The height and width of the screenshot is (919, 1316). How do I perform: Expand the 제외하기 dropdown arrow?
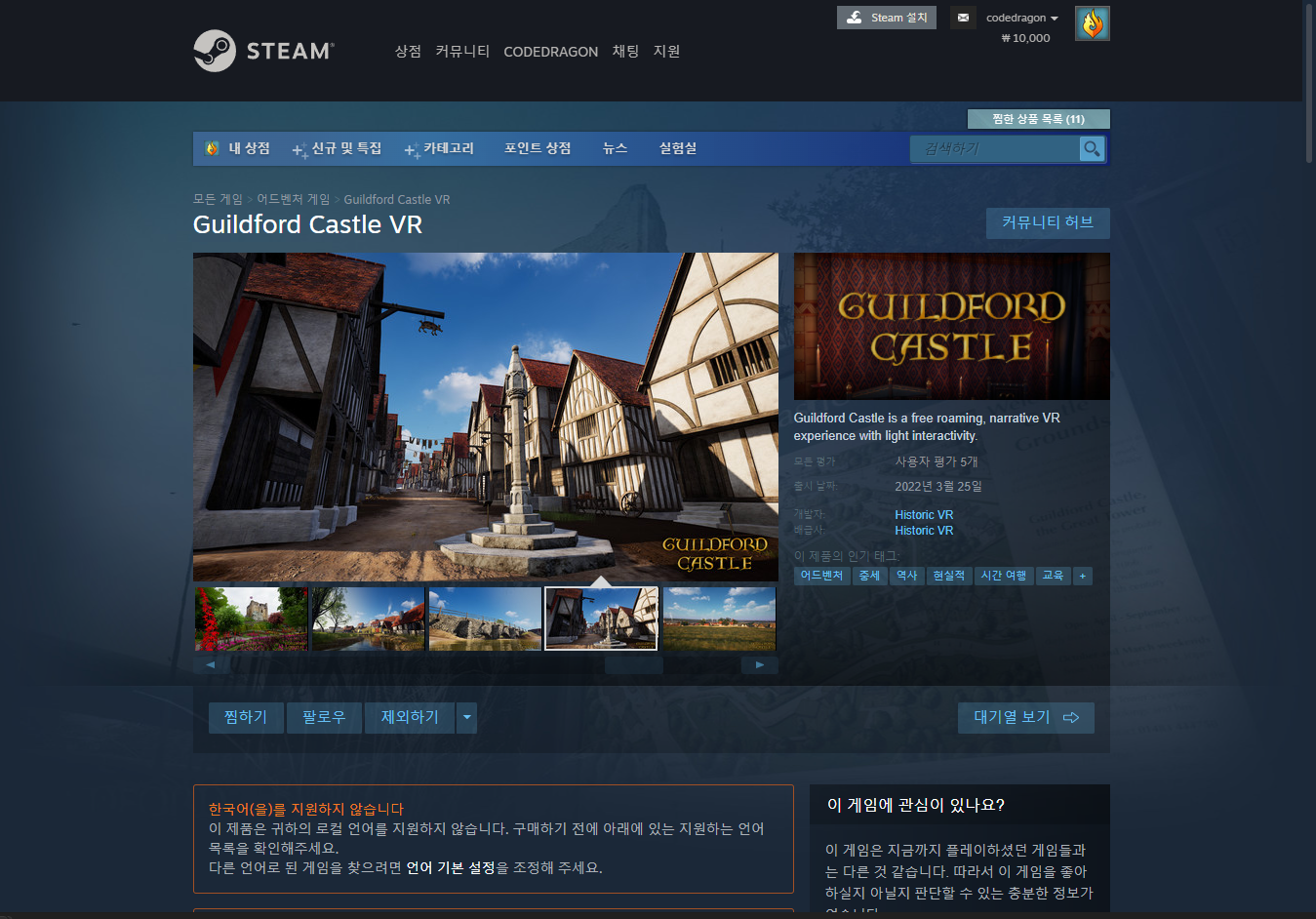coord(467,717)
